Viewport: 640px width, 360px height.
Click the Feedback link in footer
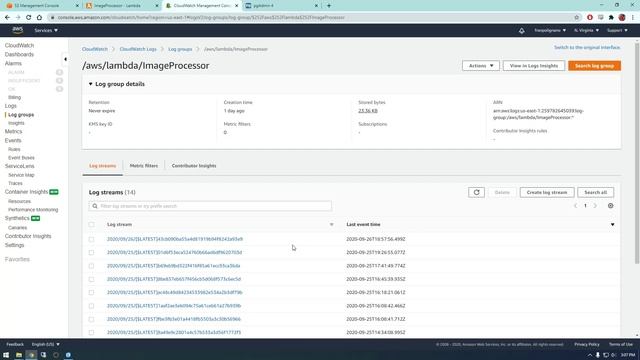[15, 344]
